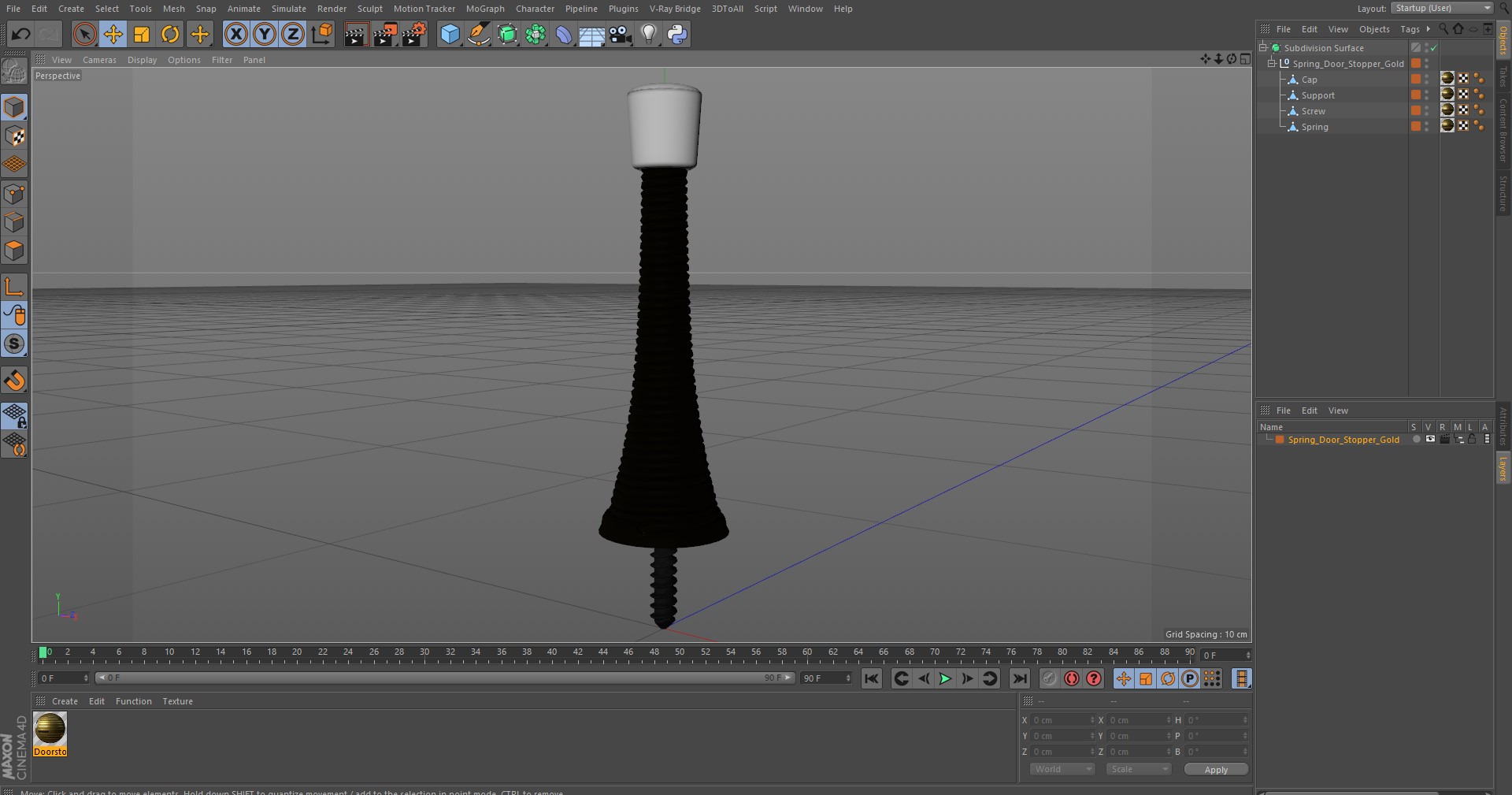Toggle layer lock for Spring_Door_Stopper_Gold
The height and width of the screenshot is (795, 1512).
point(1471,439)
